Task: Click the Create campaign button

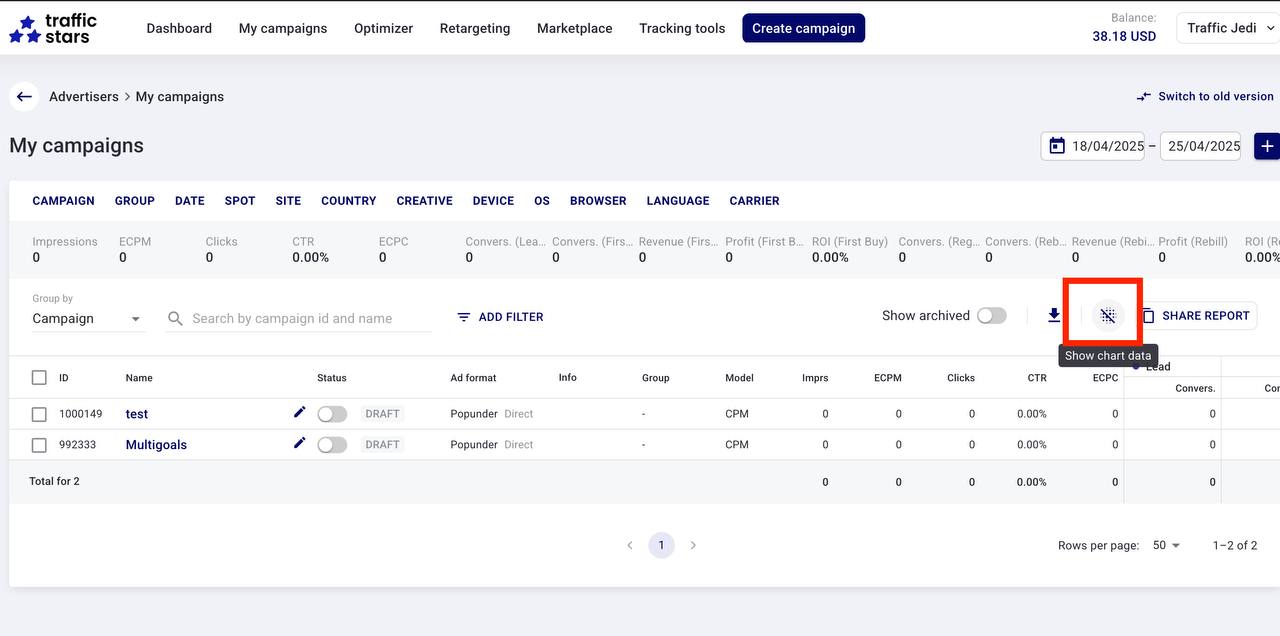Action: pyautogui.click(x=803, y=28)
